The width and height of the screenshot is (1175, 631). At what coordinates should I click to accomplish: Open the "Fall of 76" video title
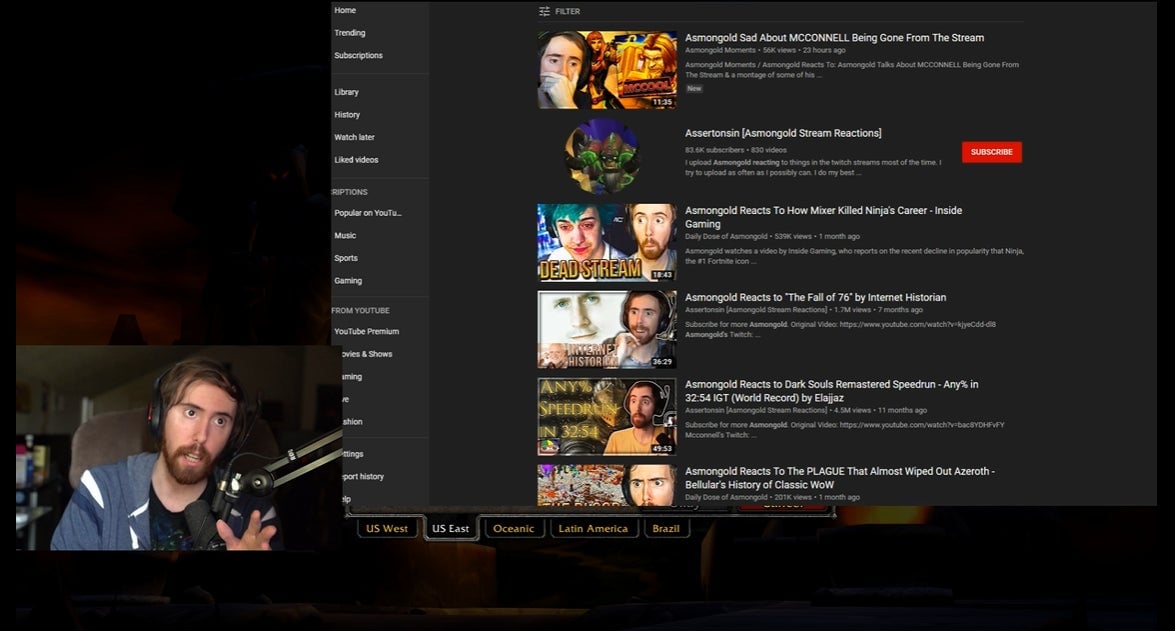click(815, 297)
